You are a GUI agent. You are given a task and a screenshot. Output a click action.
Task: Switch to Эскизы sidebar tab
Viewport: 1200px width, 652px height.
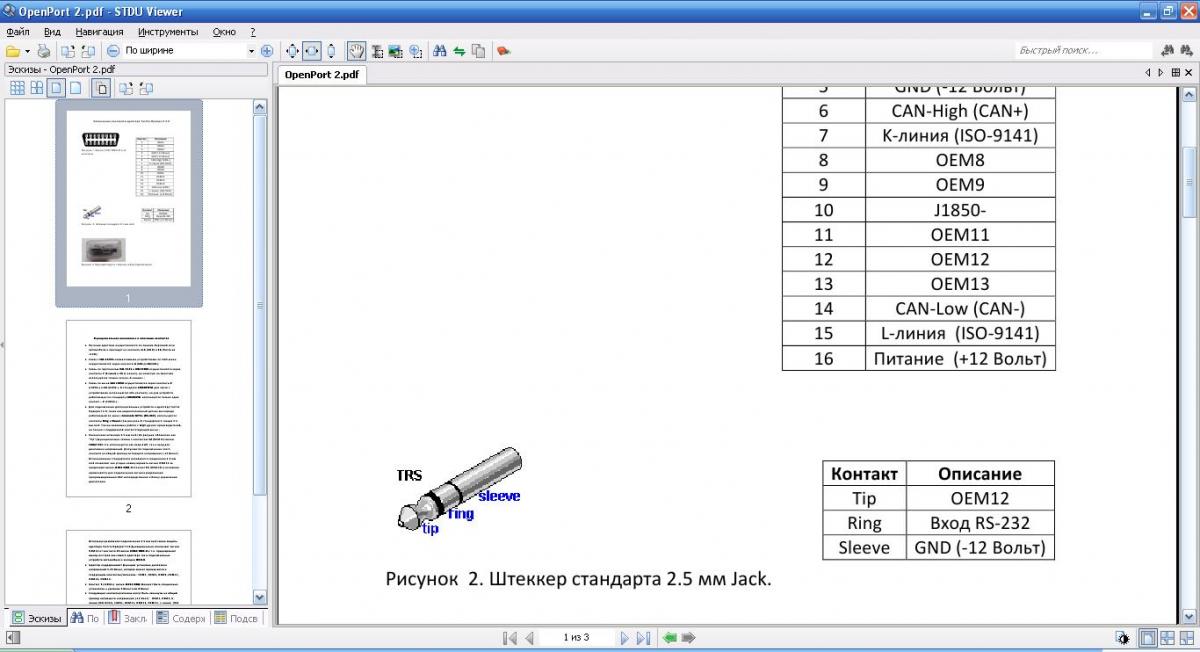(x=37, y=618)
